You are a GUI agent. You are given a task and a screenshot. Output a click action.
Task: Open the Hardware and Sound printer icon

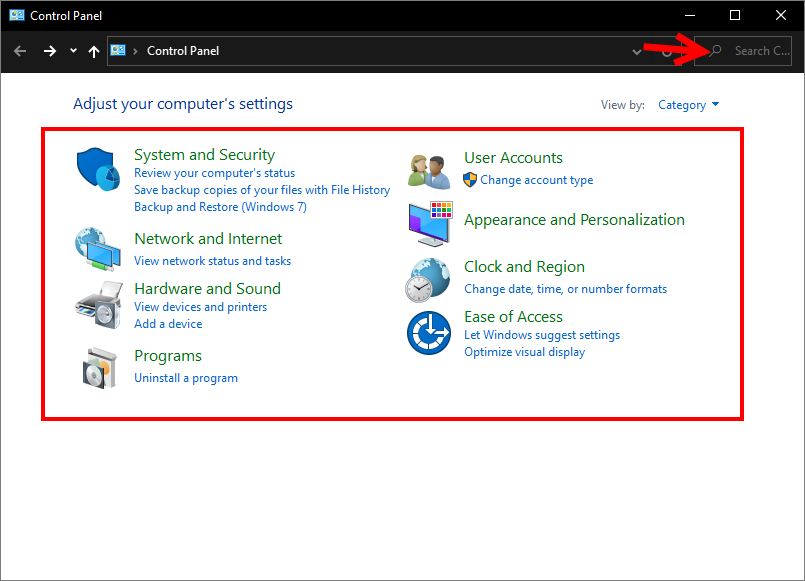click(99, 305)
